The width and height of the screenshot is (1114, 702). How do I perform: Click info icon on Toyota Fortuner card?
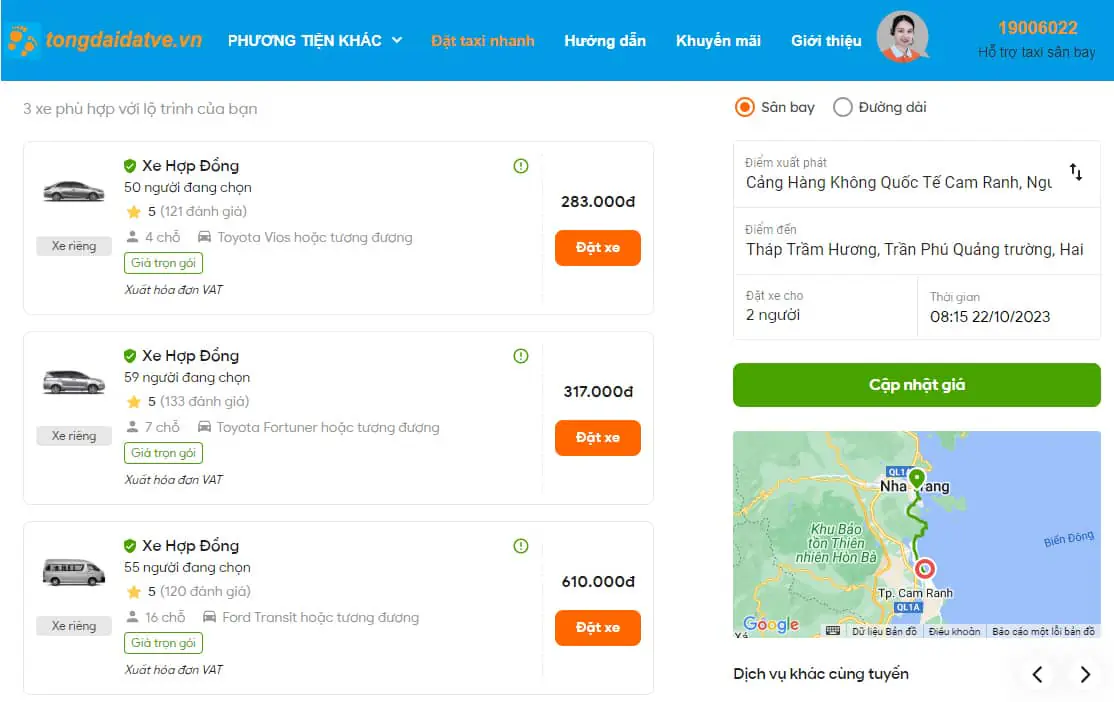coord(521,356)
